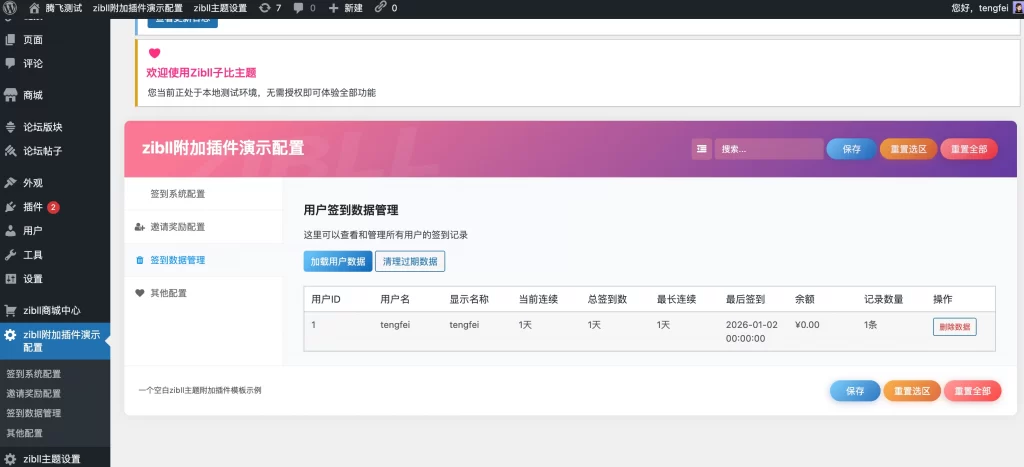The image size is (1024, 467).
Task: Open 其他配置 in sidebar submenu
Action: 24,433
